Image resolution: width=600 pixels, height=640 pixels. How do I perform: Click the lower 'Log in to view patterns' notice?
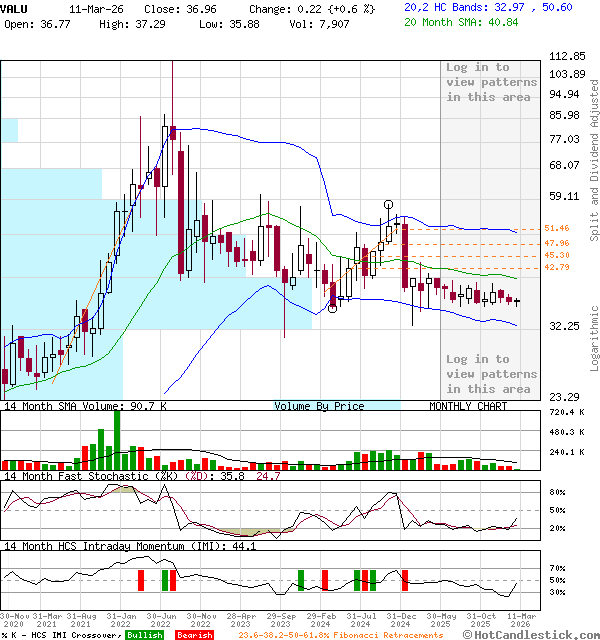coord(491,373)
